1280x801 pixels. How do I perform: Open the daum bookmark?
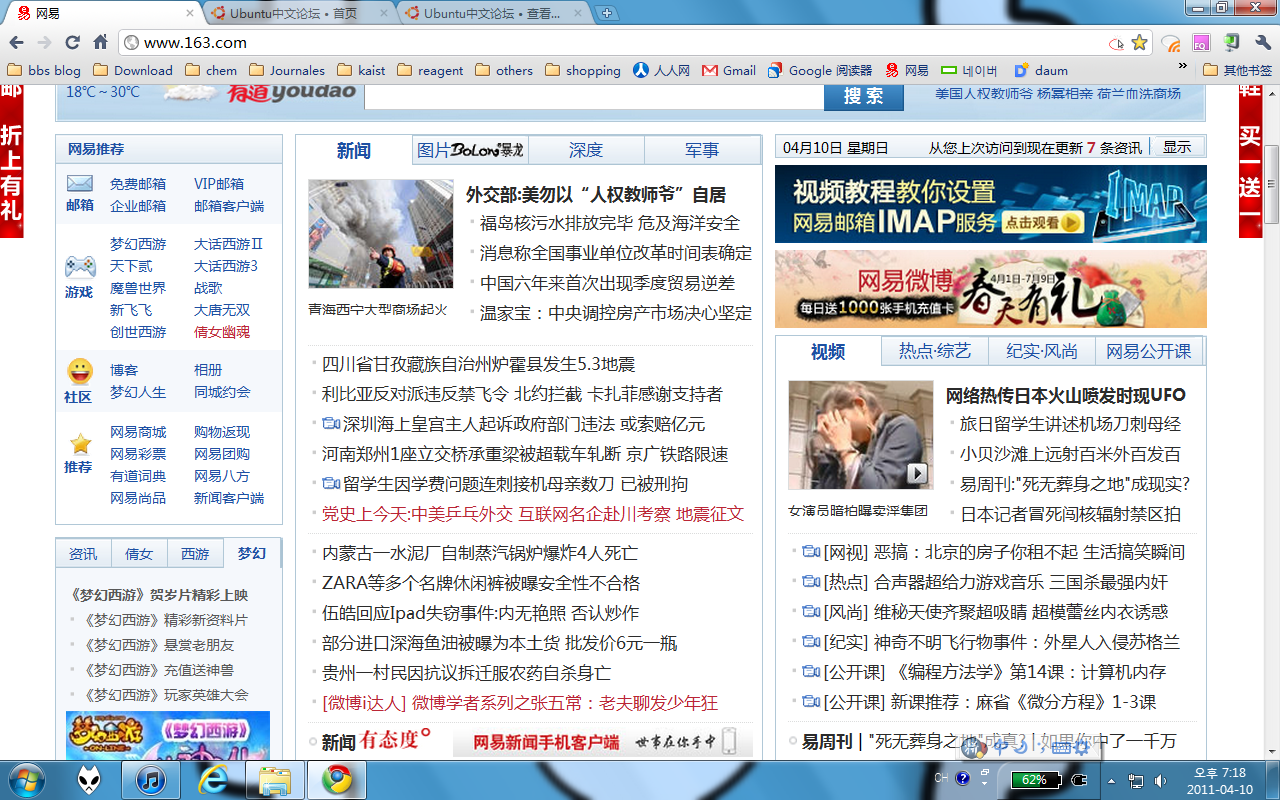coord(1041,70)
